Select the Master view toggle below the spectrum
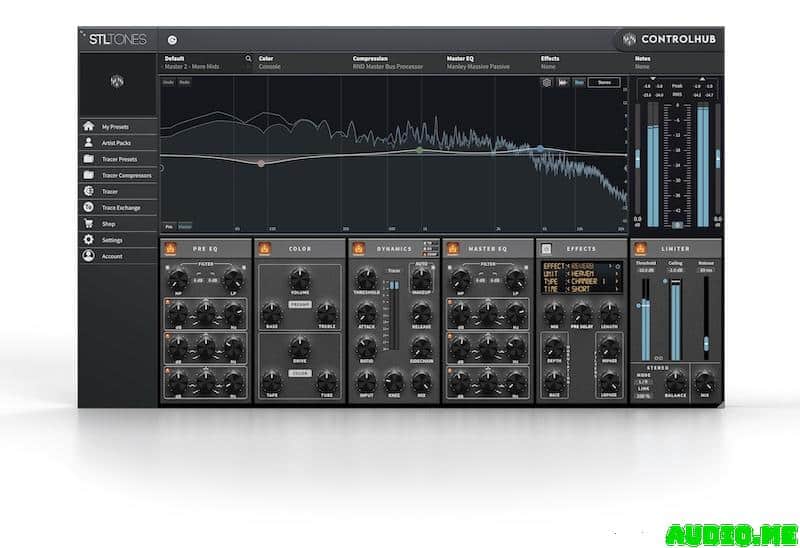The image size is (800, 548). click(185, 226)
